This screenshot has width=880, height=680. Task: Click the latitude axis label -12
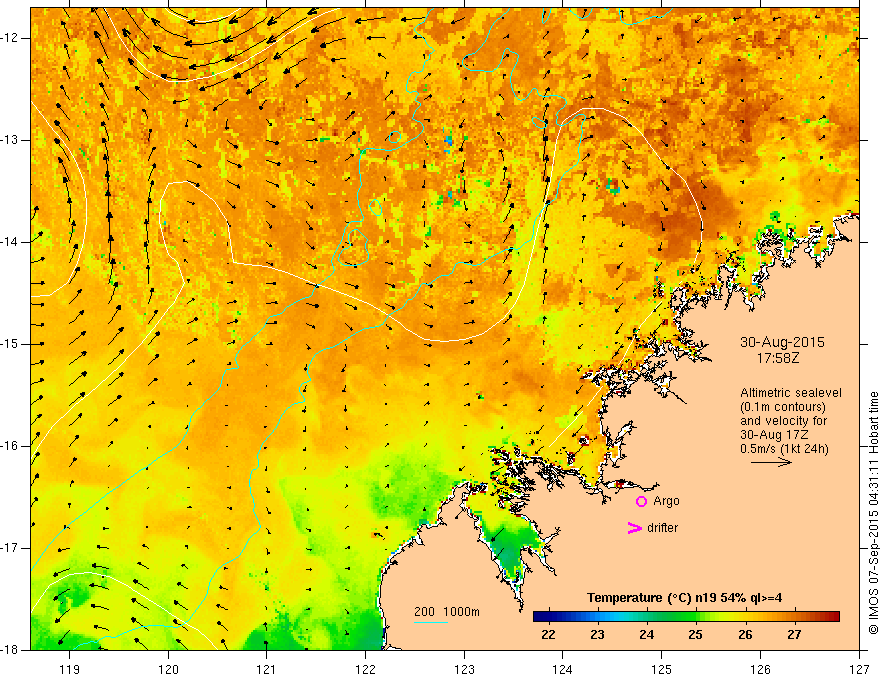(11, 38)
